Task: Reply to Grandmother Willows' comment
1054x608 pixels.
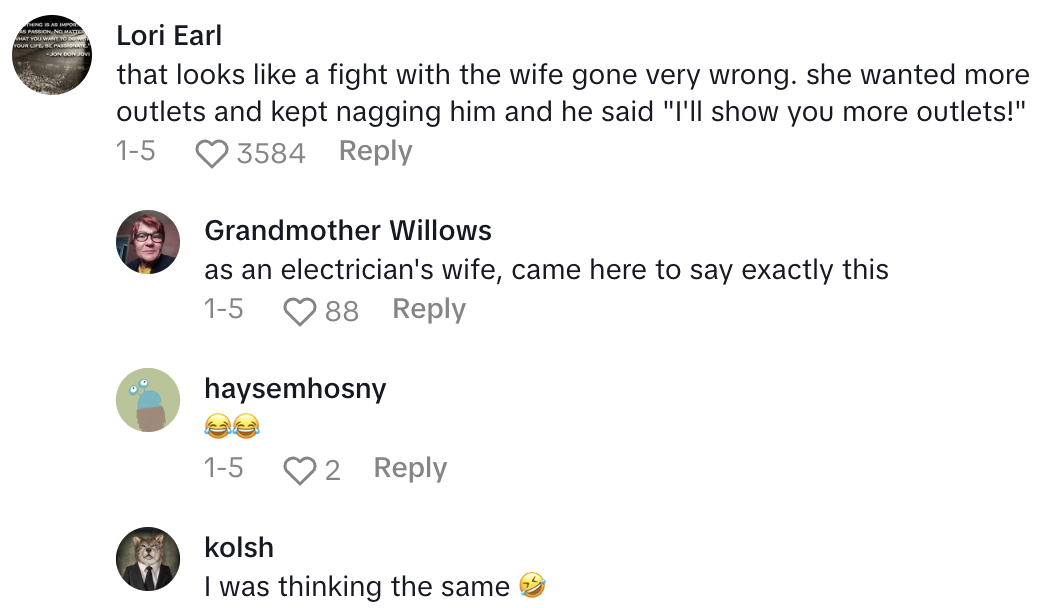Action: 429,309
